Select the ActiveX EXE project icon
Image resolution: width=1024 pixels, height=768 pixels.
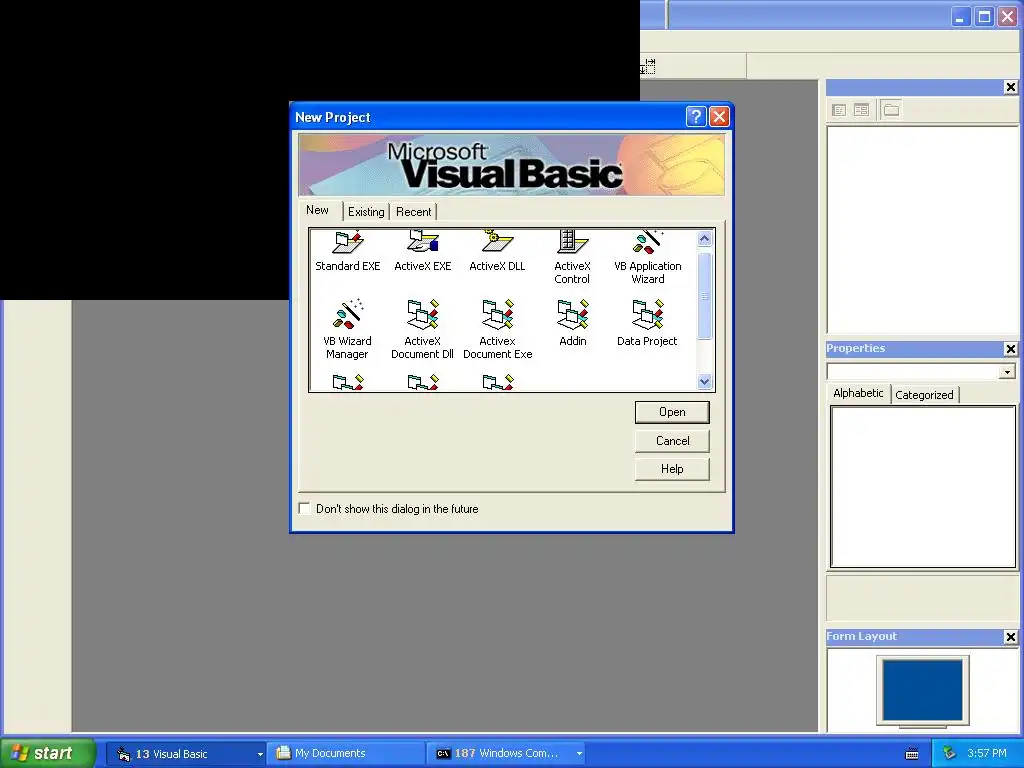423,242
